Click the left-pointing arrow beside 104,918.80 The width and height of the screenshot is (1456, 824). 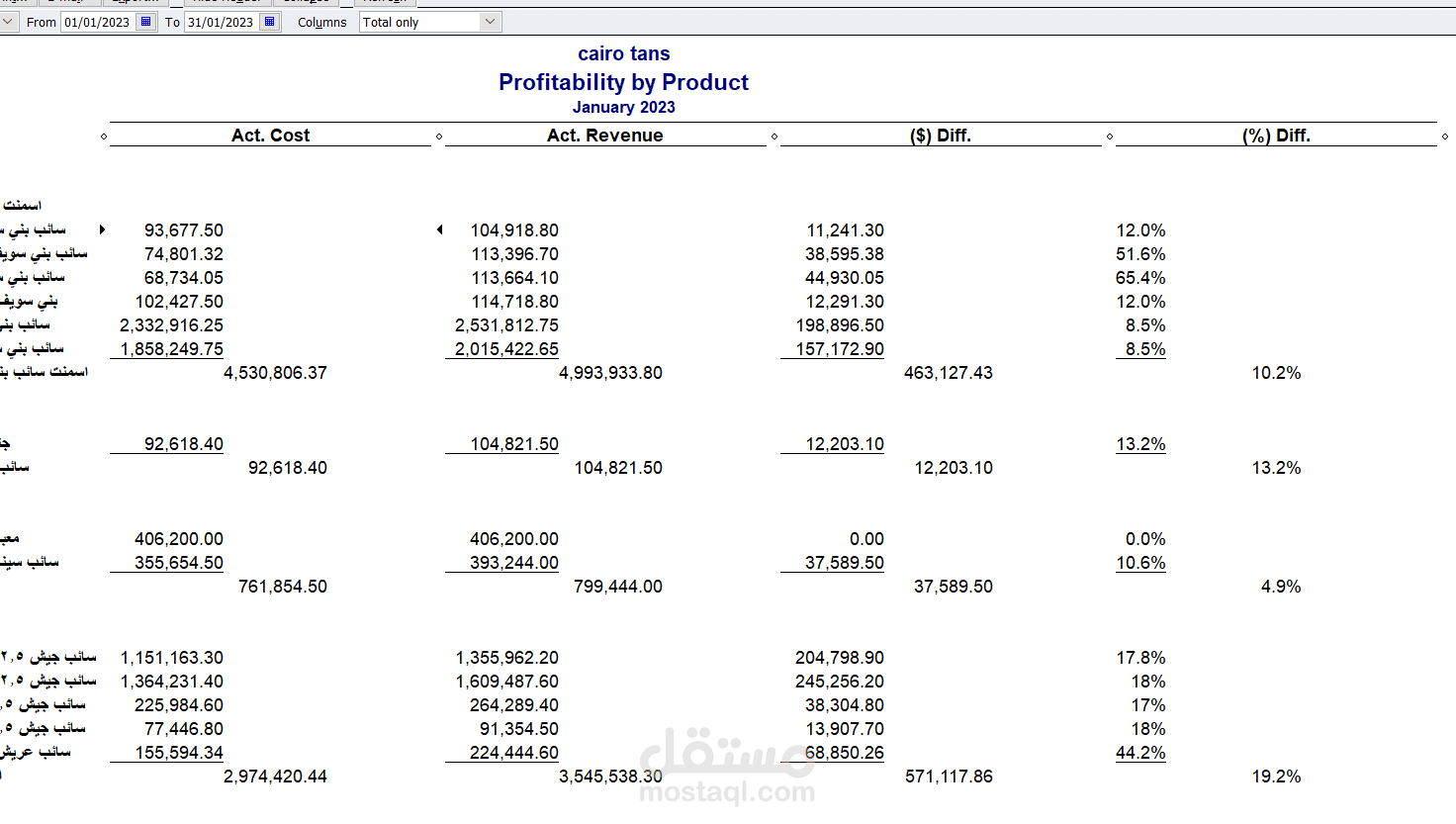(x=439, y=229)
